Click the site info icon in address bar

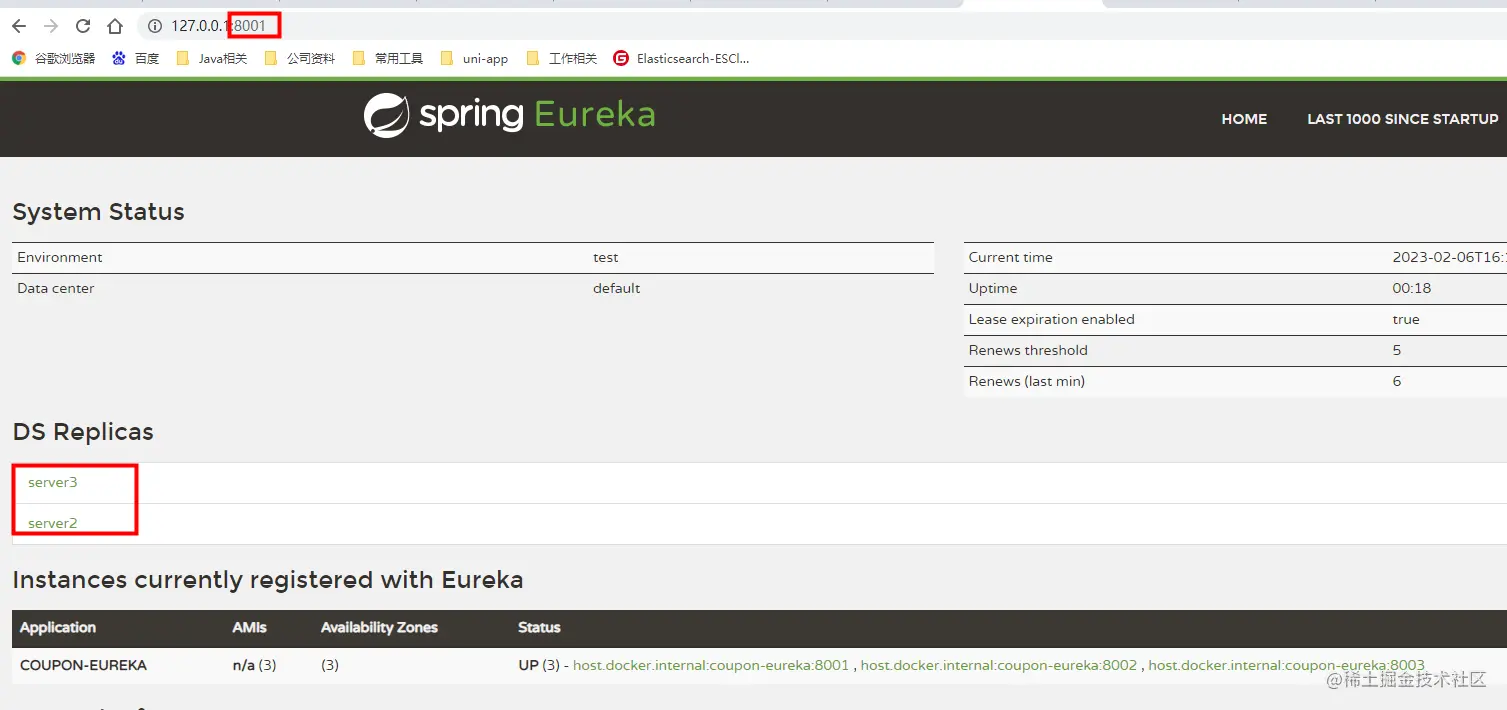(155, 26)
